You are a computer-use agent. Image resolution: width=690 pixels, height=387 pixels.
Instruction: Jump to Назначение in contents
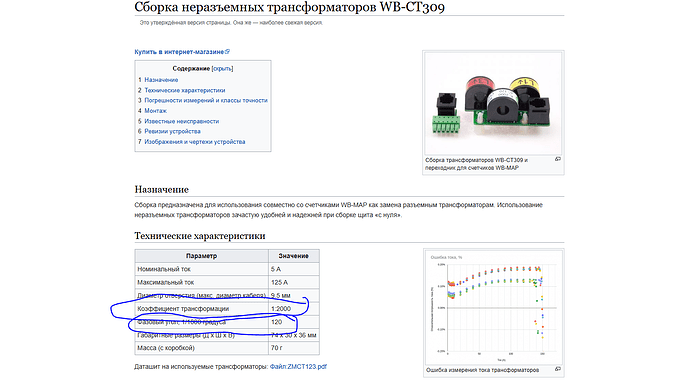click(161, 80)
